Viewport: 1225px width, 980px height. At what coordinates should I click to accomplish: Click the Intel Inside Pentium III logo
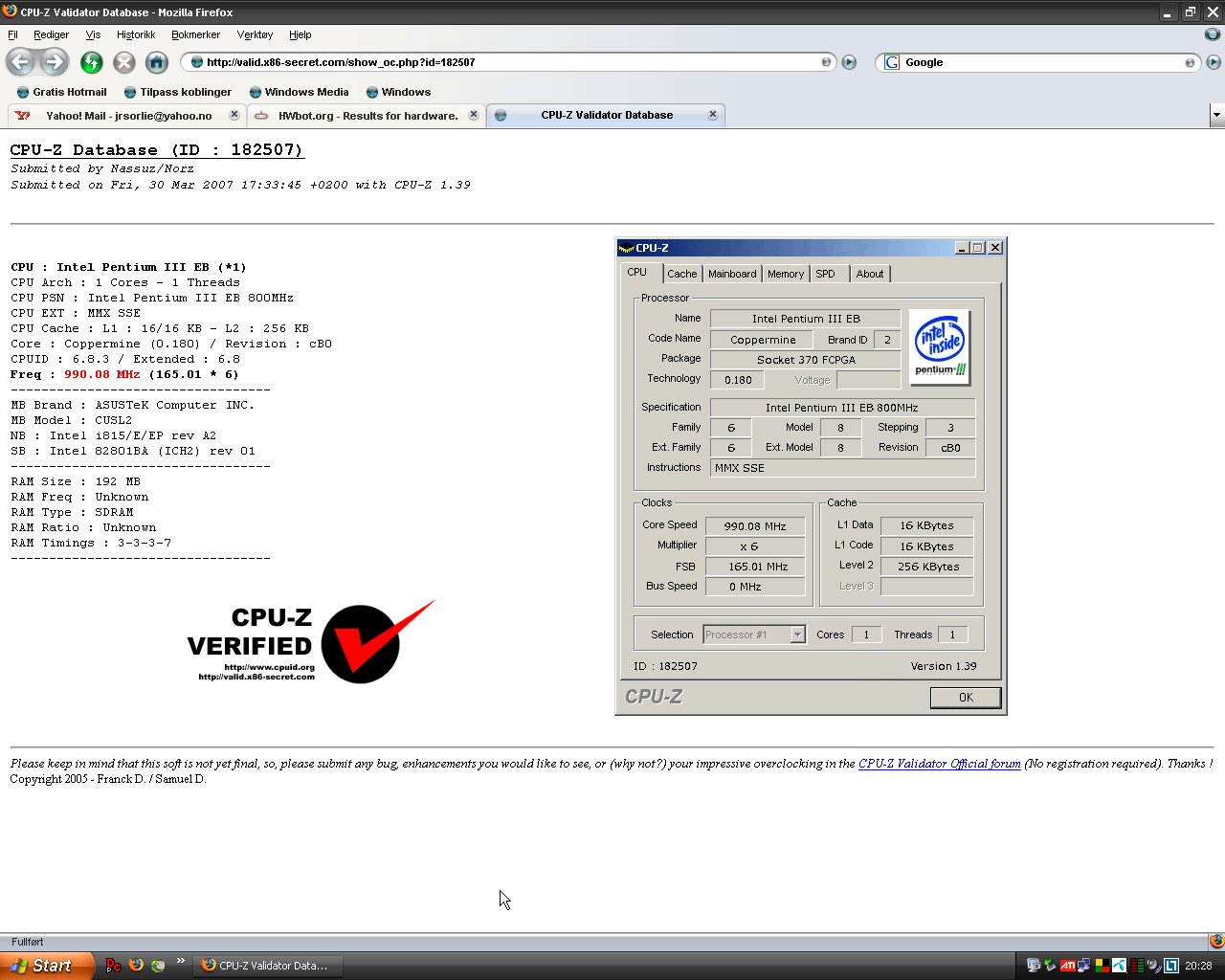click(x=939, y=347)
